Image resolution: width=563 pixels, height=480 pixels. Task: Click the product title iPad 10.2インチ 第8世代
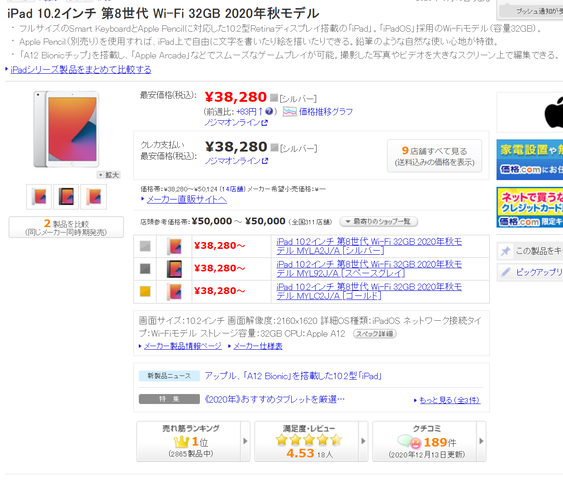point(163,14)
